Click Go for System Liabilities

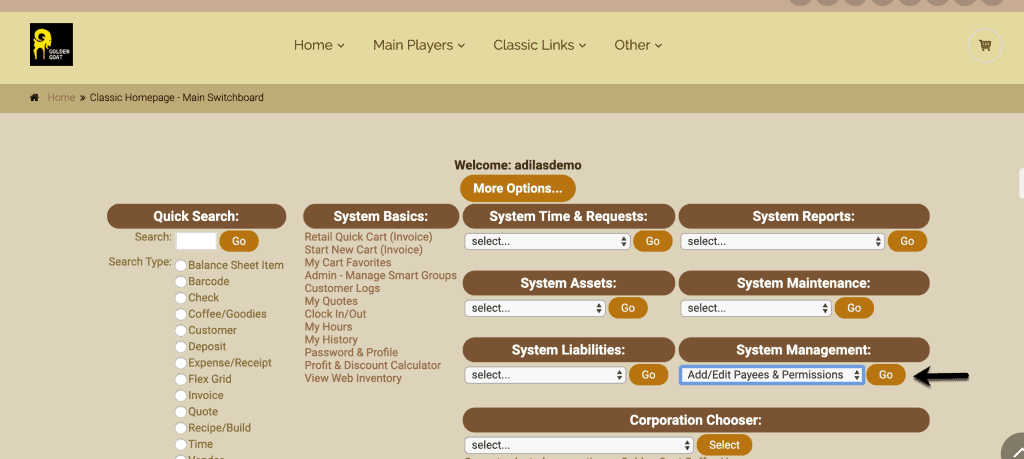(648, 375)
